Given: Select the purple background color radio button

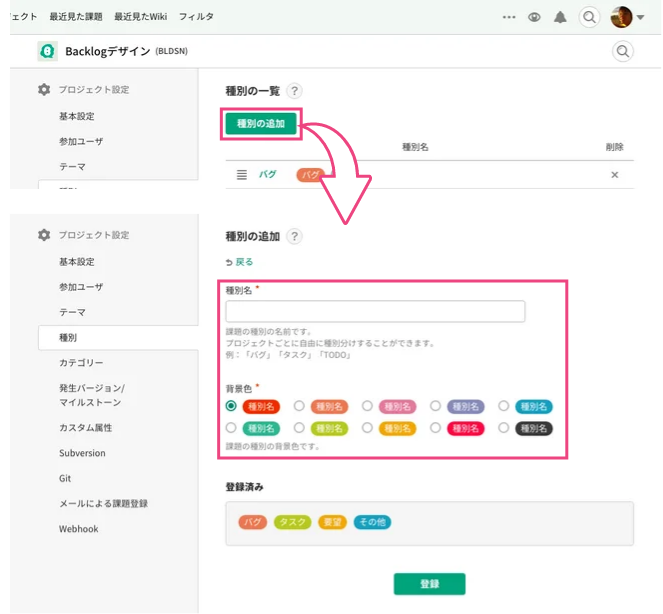Looking at the screenshot, I should tap(435, 406).
